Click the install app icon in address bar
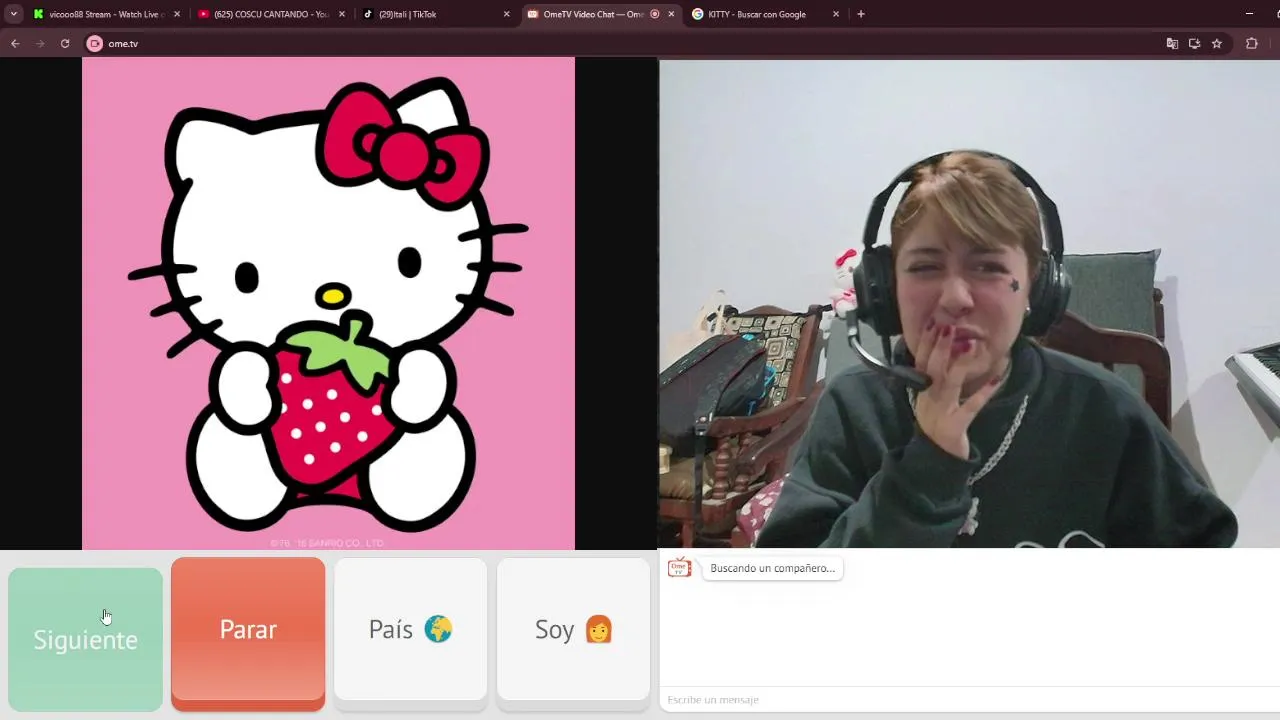Viewport: 1280px width, 720px height. click(x=1194, y=43)
